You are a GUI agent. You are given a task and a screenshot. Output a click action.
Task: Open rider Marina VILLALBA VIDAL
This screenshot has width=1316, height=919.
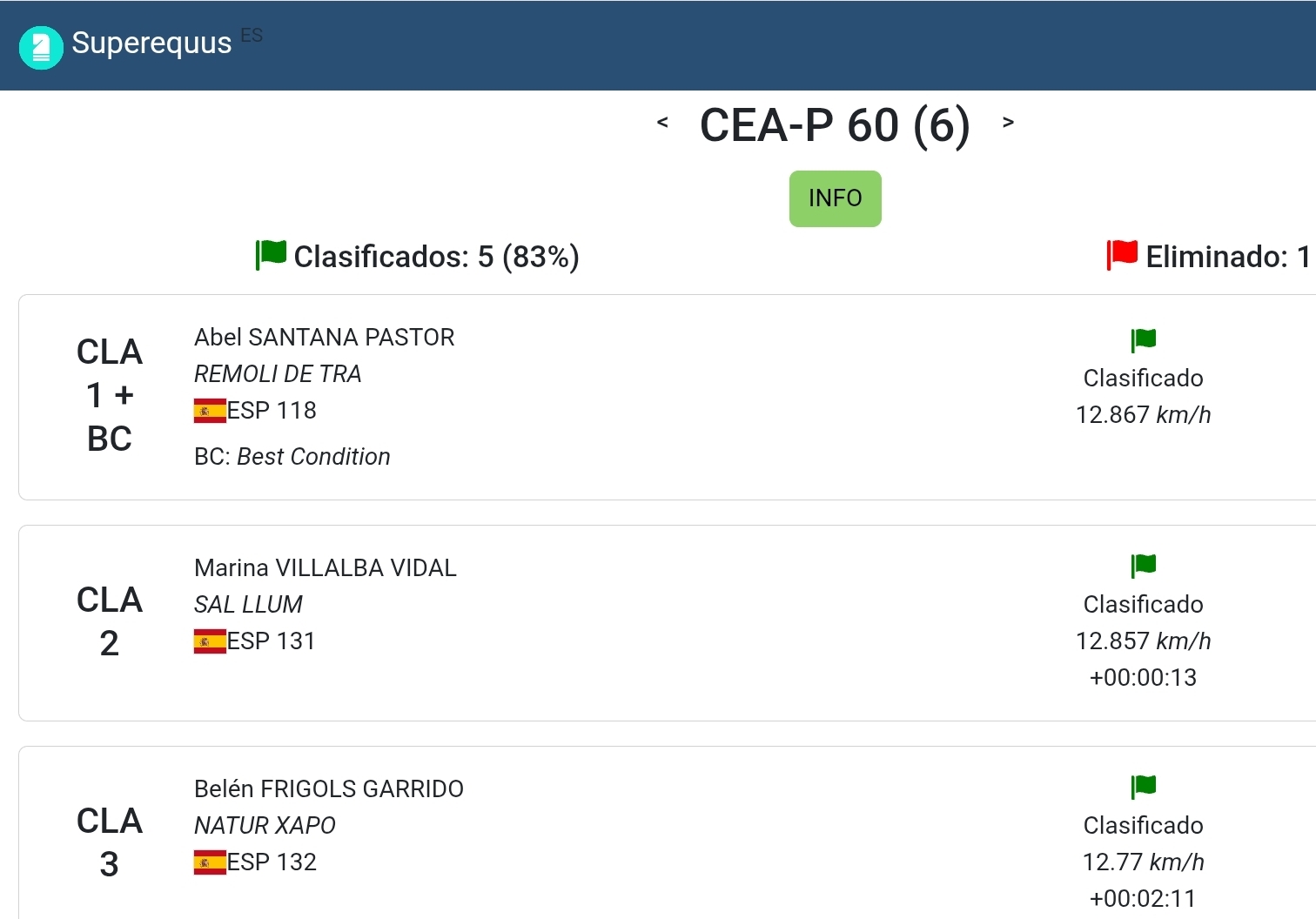point(325,567)
